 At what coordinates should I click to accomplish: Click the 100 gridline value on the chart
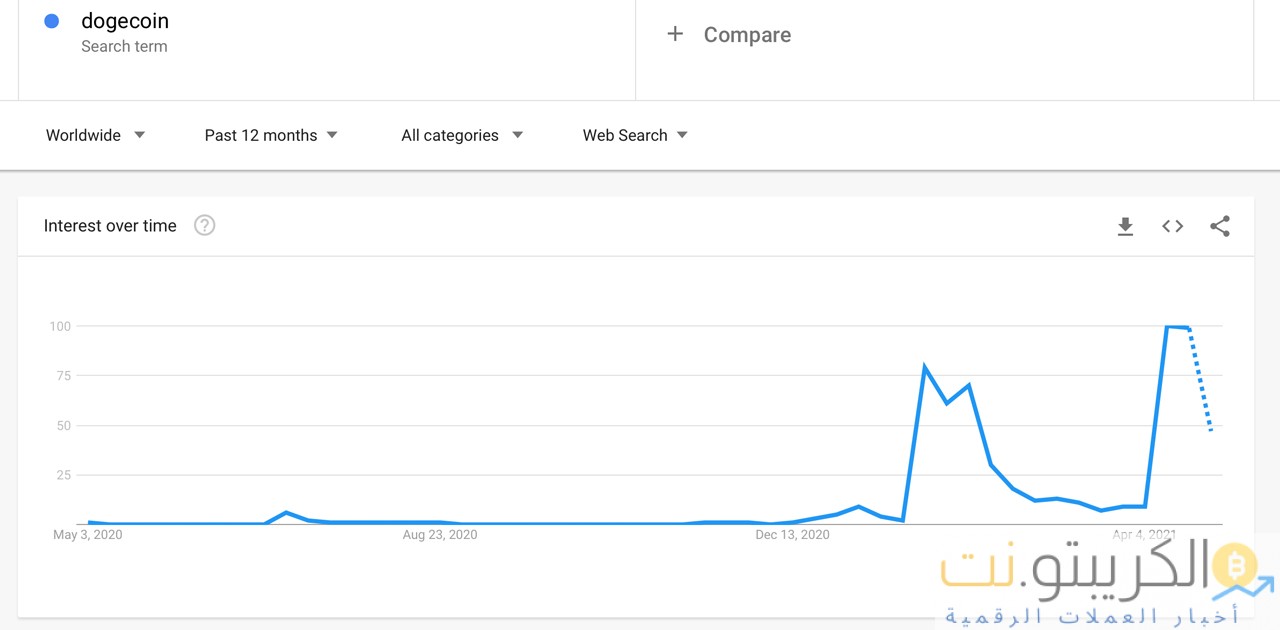[60, 326]
